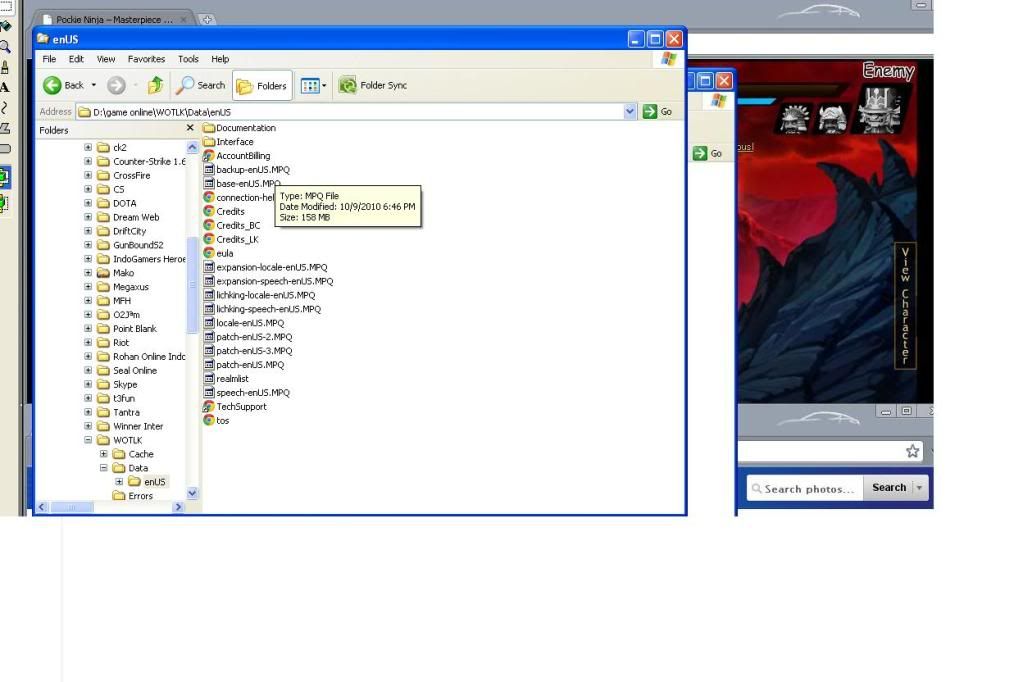Expand the DOTA folder node
The image size is (1023, 682).
88,203
